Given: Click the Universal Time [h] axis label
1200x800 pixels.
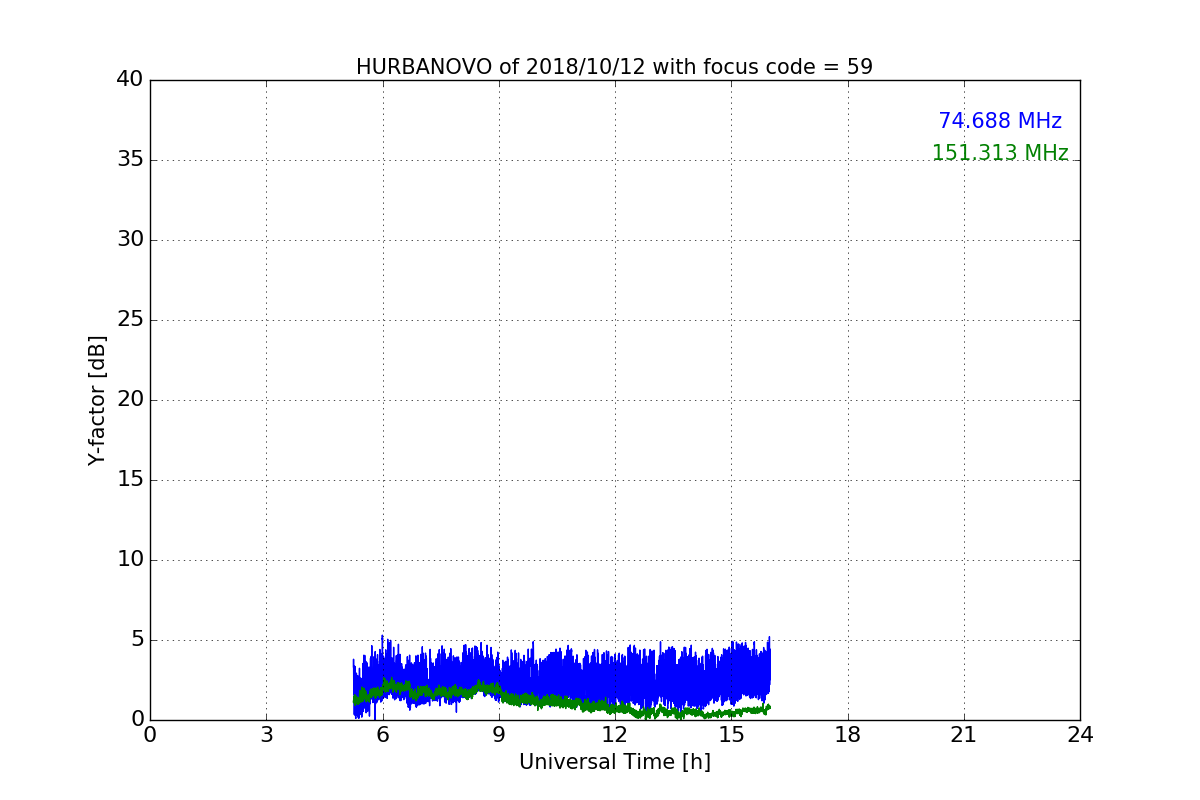Looking at the screenshot, I should (x=614, y=762).
